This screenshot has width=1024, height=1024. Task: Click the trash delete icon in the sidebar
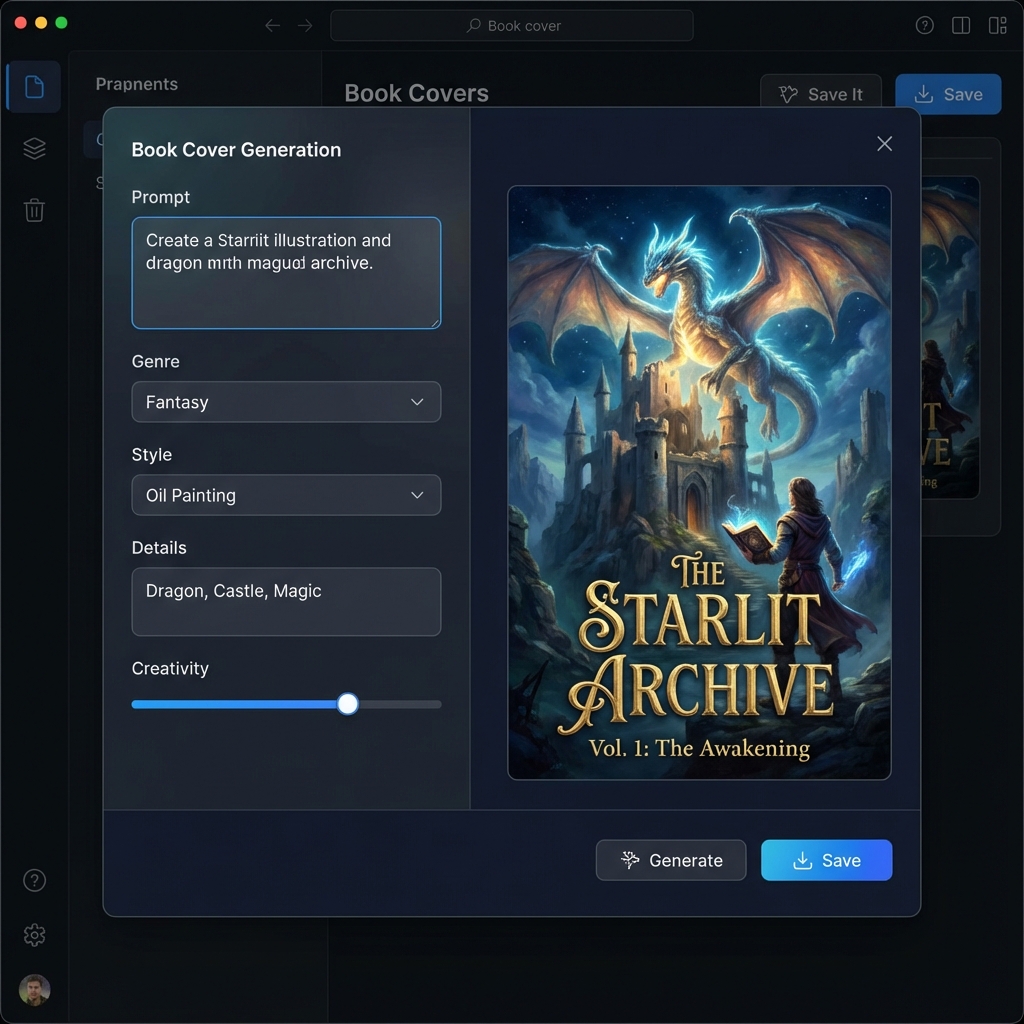pyautogui.click(x=34, y=210)
